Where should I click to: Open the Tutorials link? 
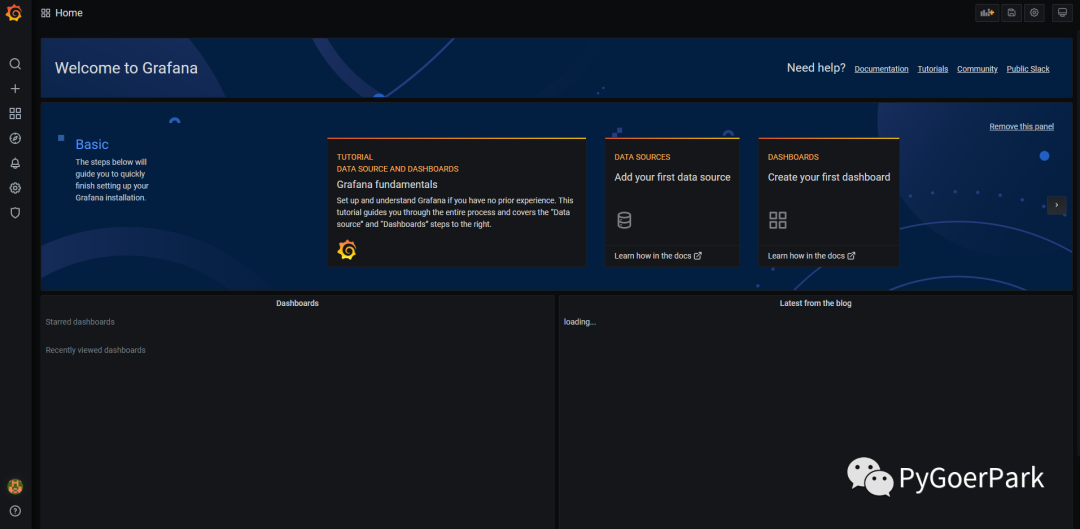[x=933, y=69]
